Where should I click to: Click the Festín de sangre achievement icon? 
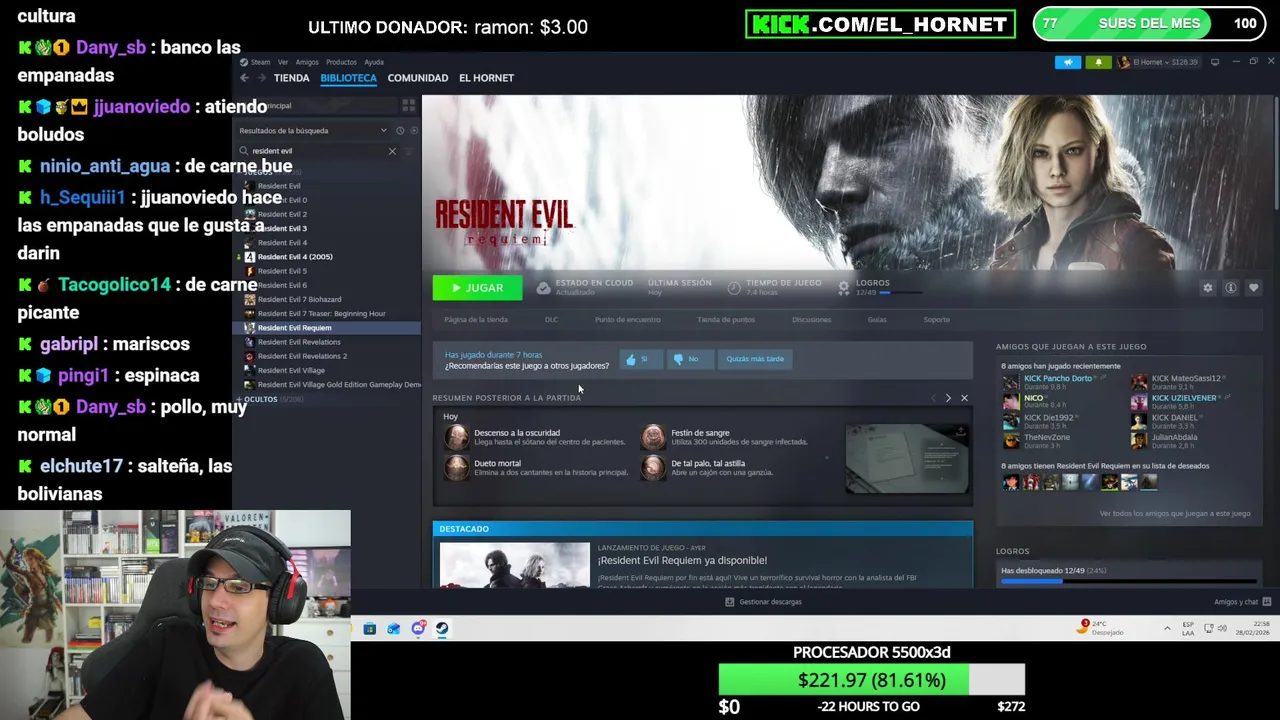653,437
